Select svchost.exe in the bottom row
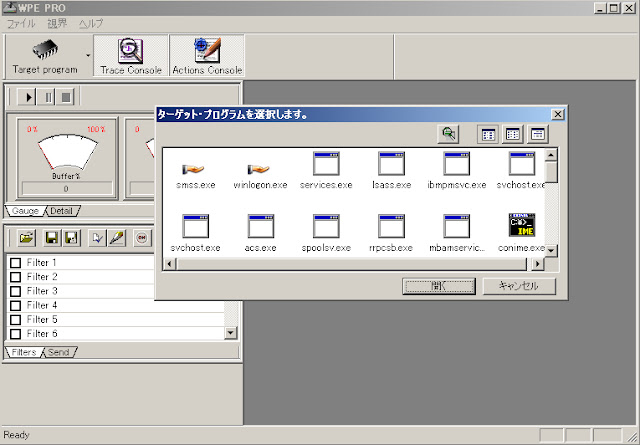The height and width of the screenshot is (445, 640). (196, 234)
